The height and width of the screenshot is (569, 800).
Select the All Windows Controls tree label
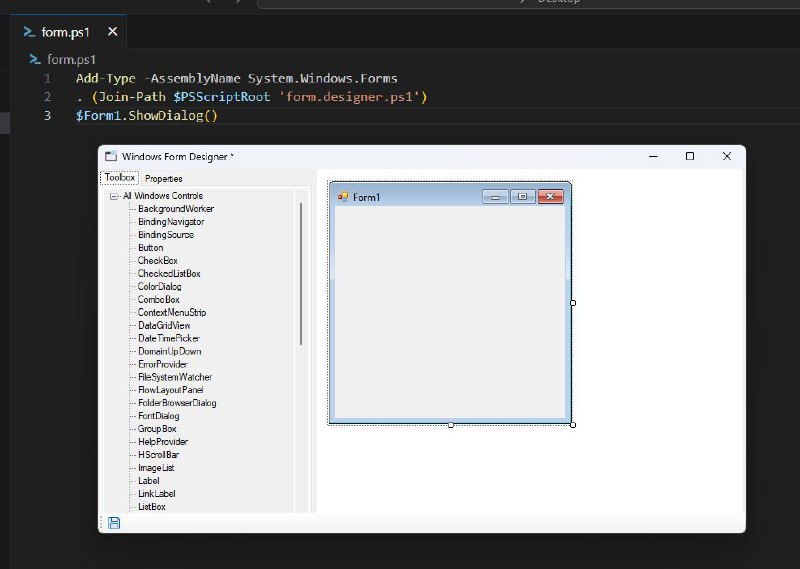(163, 196)
